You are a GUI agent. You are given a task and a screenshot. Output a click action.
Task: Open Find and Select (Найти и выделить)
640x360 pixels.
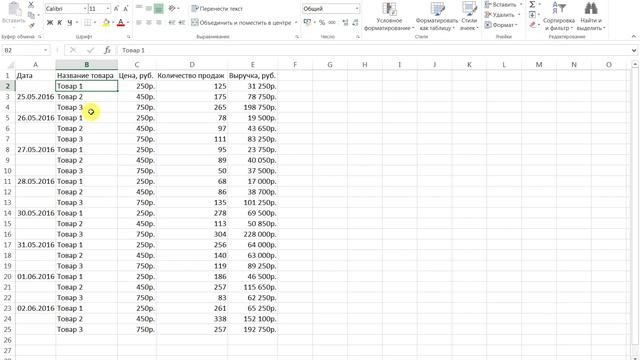tap(591, 16)
